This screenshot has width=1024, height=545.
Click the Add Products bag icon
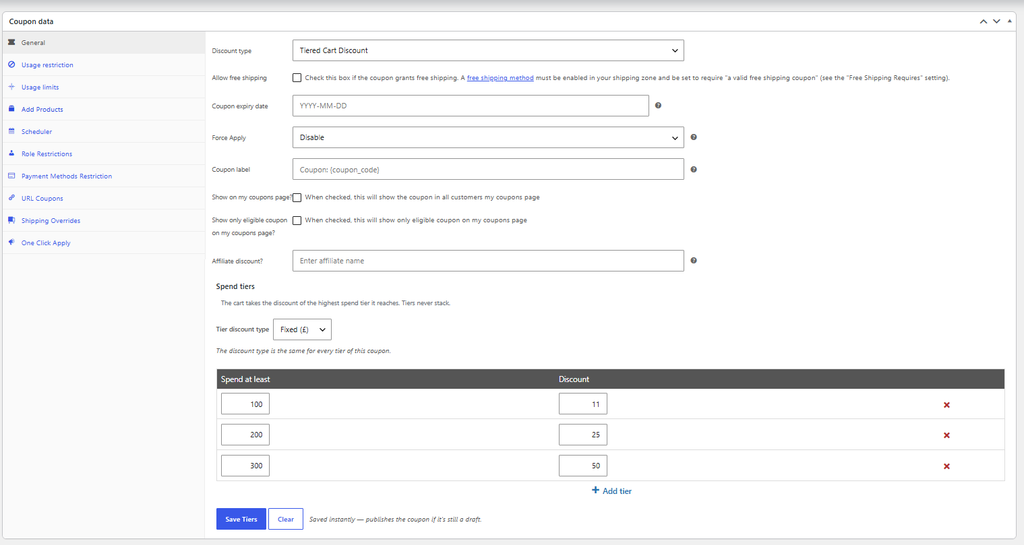[x=11, y=109]
